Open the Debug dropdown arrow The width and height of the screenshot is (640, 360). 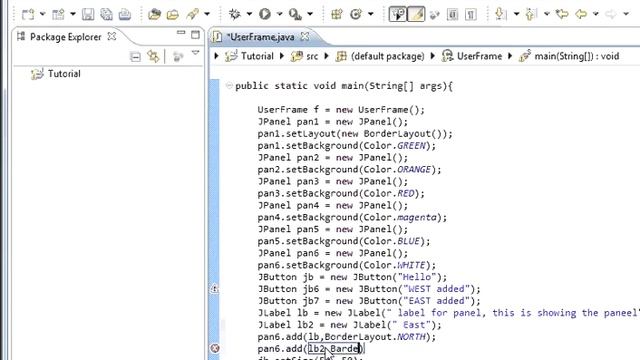click(249, 14)
